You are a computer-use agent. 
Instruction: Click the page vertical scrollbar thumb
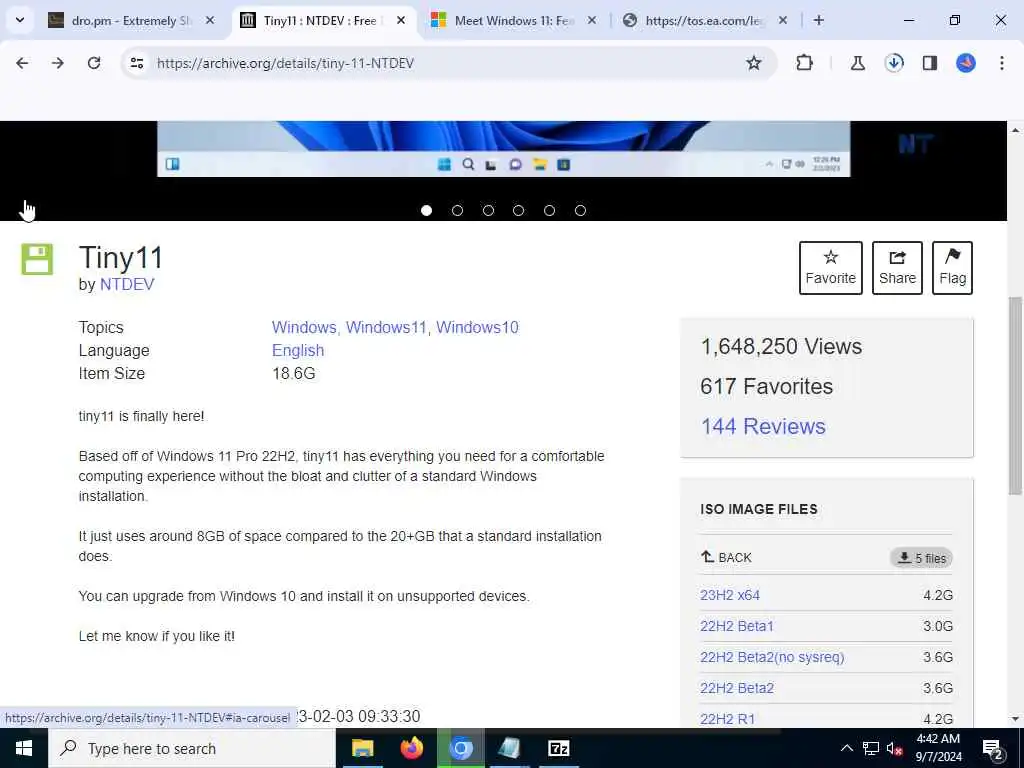point(1015,395)
